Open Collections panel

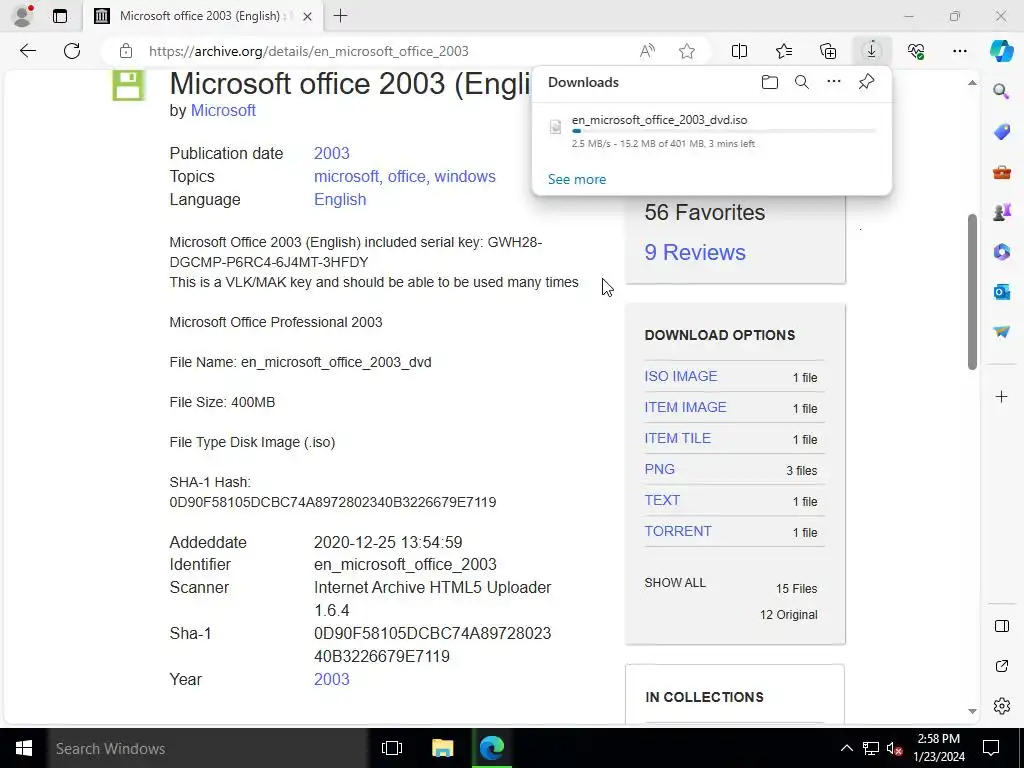[x=828, y=51]
